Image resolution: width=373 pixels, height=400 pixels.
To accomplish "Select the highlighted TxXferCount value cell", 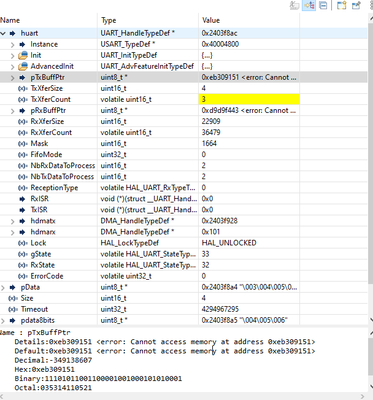I will pyautogui.click(x=249, y=99).
